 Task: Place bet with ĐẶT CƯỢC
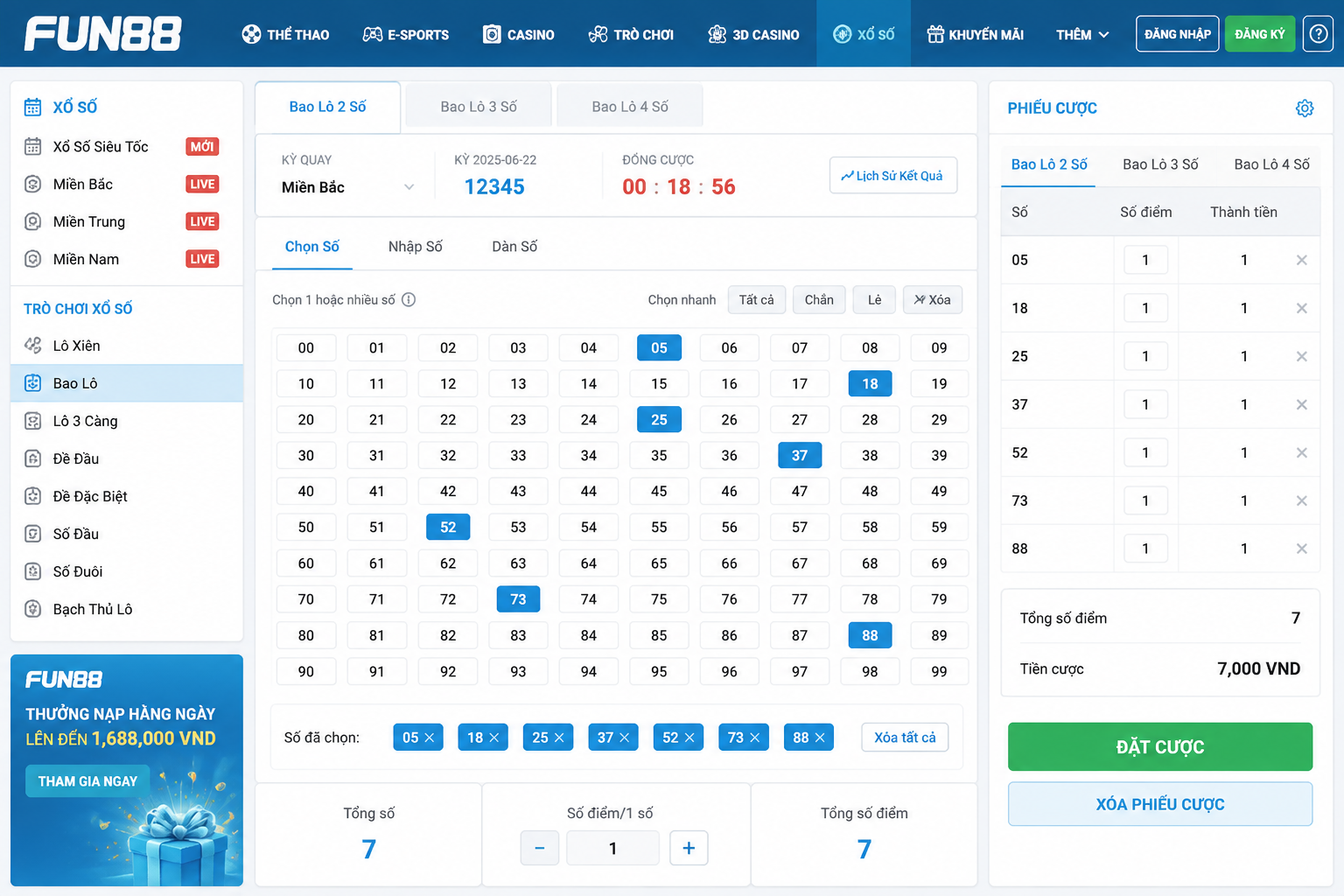[x=1160, y=746]
